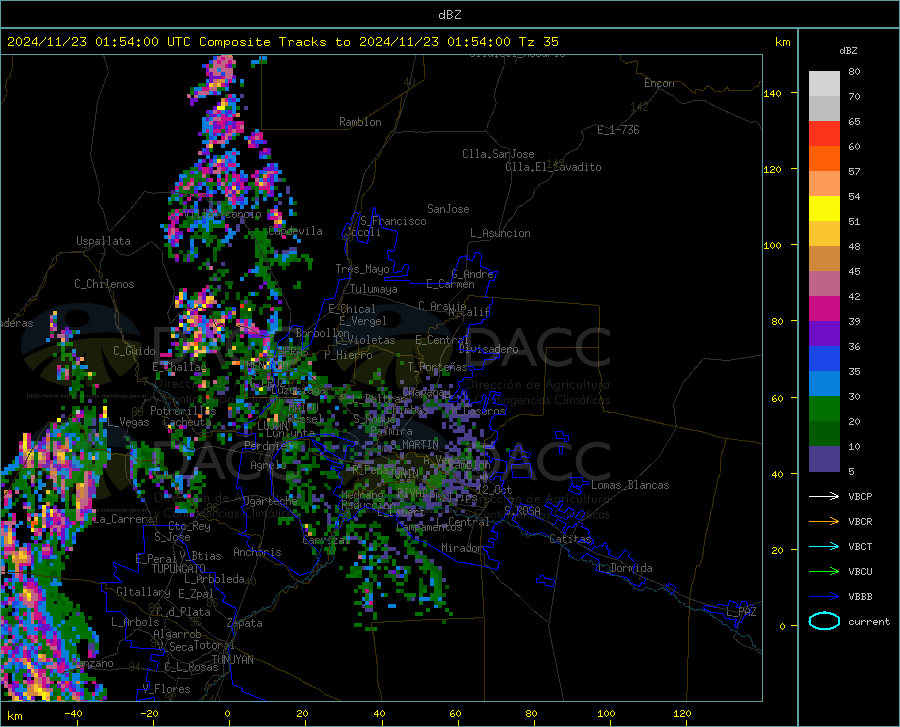Click the green VBCU arrow in legend
This screenshot has height=727, width=900.
(824, 572)
